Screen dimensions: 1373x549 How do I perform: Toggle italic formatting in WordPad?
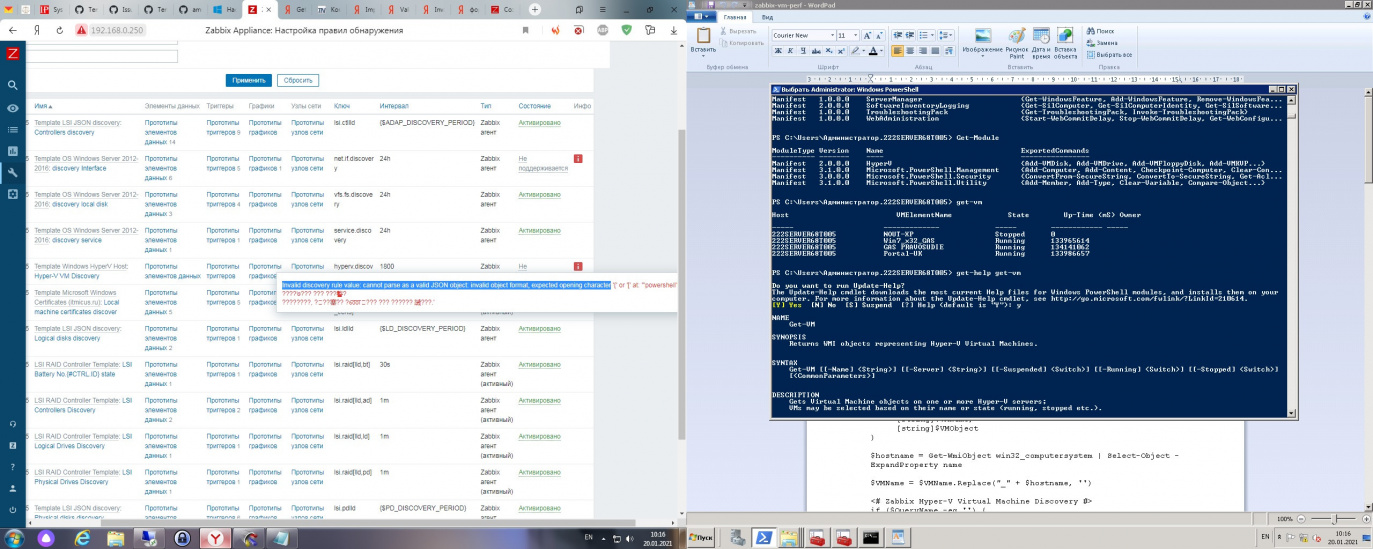click(789, 51)
